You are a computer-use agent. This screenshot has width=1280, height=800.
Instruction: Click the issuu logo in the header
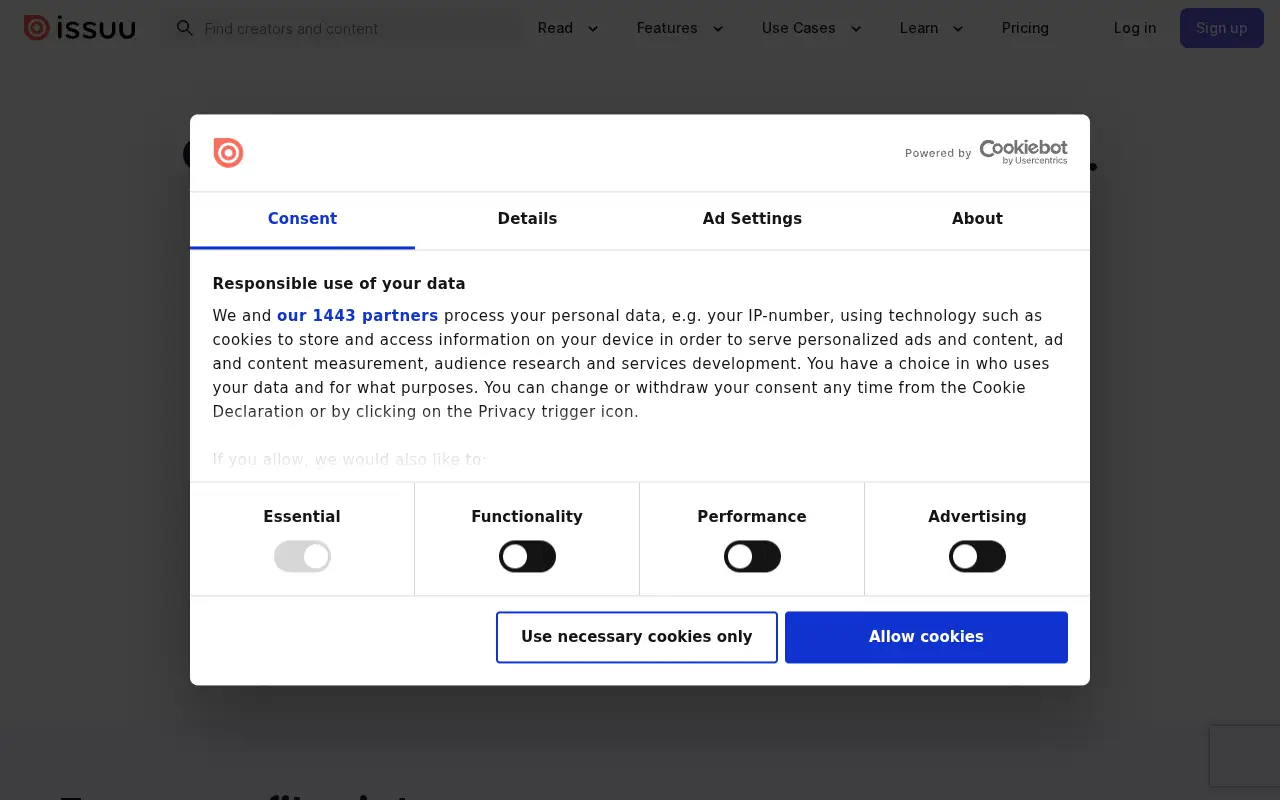click(80, 28)
